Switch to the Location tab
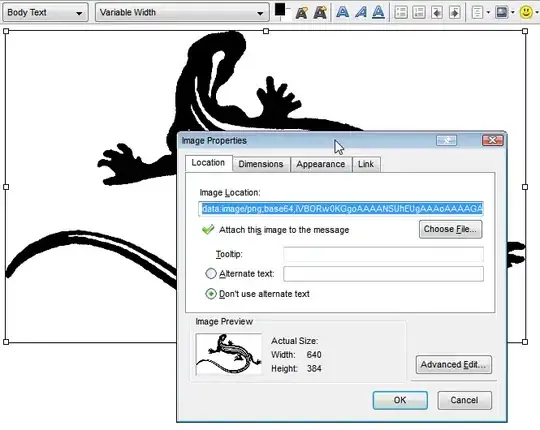The image size is (540, 430). pyautogui.click(x=208, y=163)
